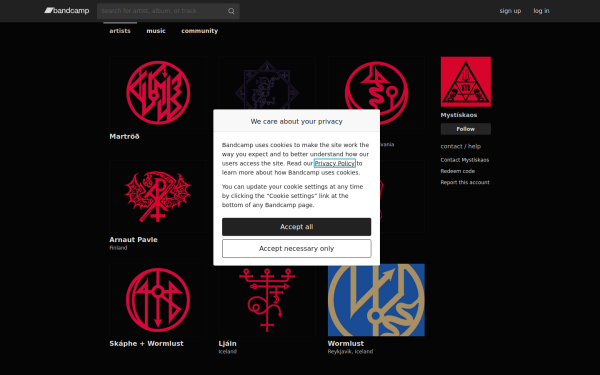Accept all cookies
Viewport: 600px width, 375px height.
297,227
